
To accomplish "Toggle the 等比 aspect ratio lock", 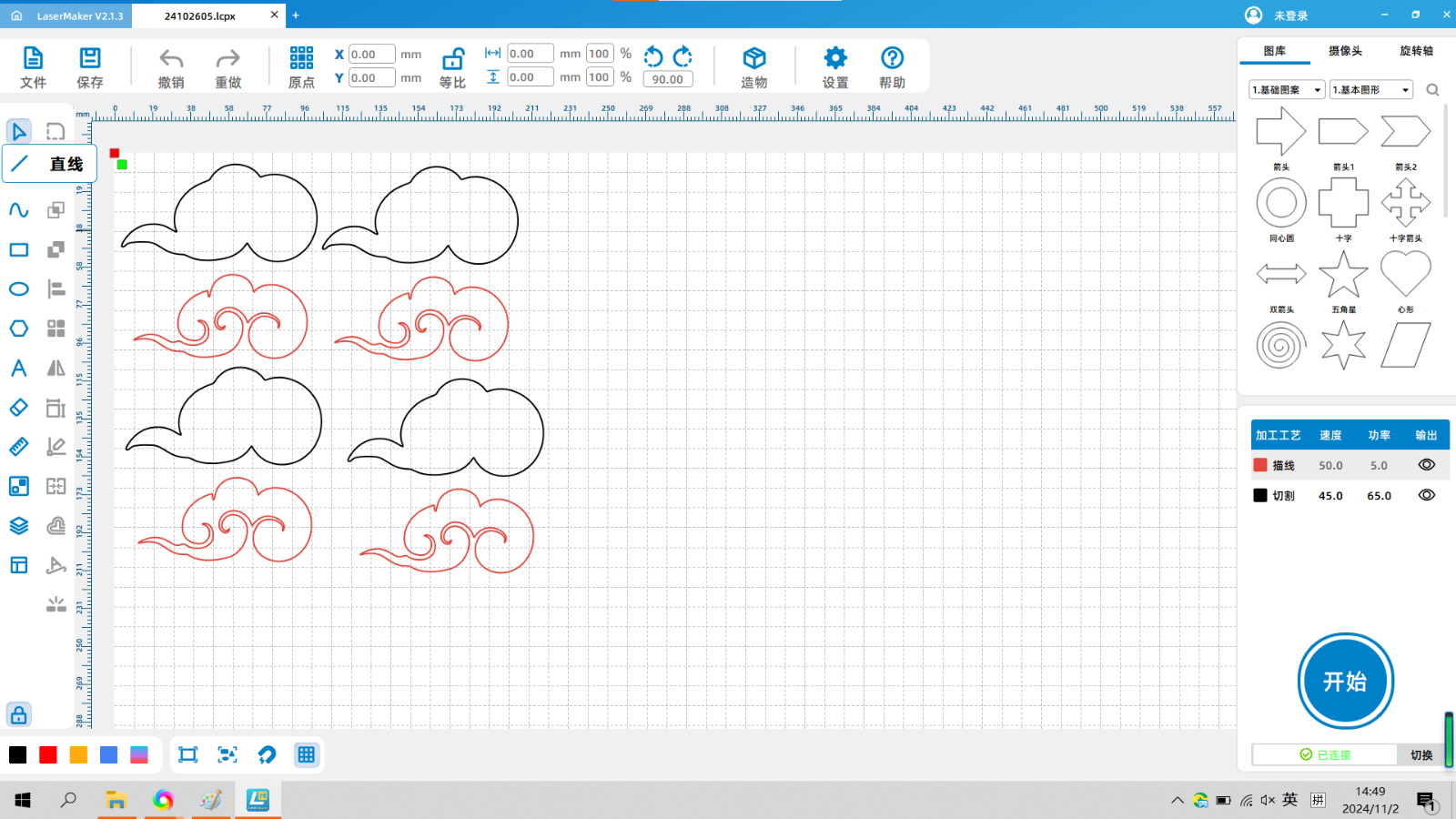I will (x=452, y=60).
